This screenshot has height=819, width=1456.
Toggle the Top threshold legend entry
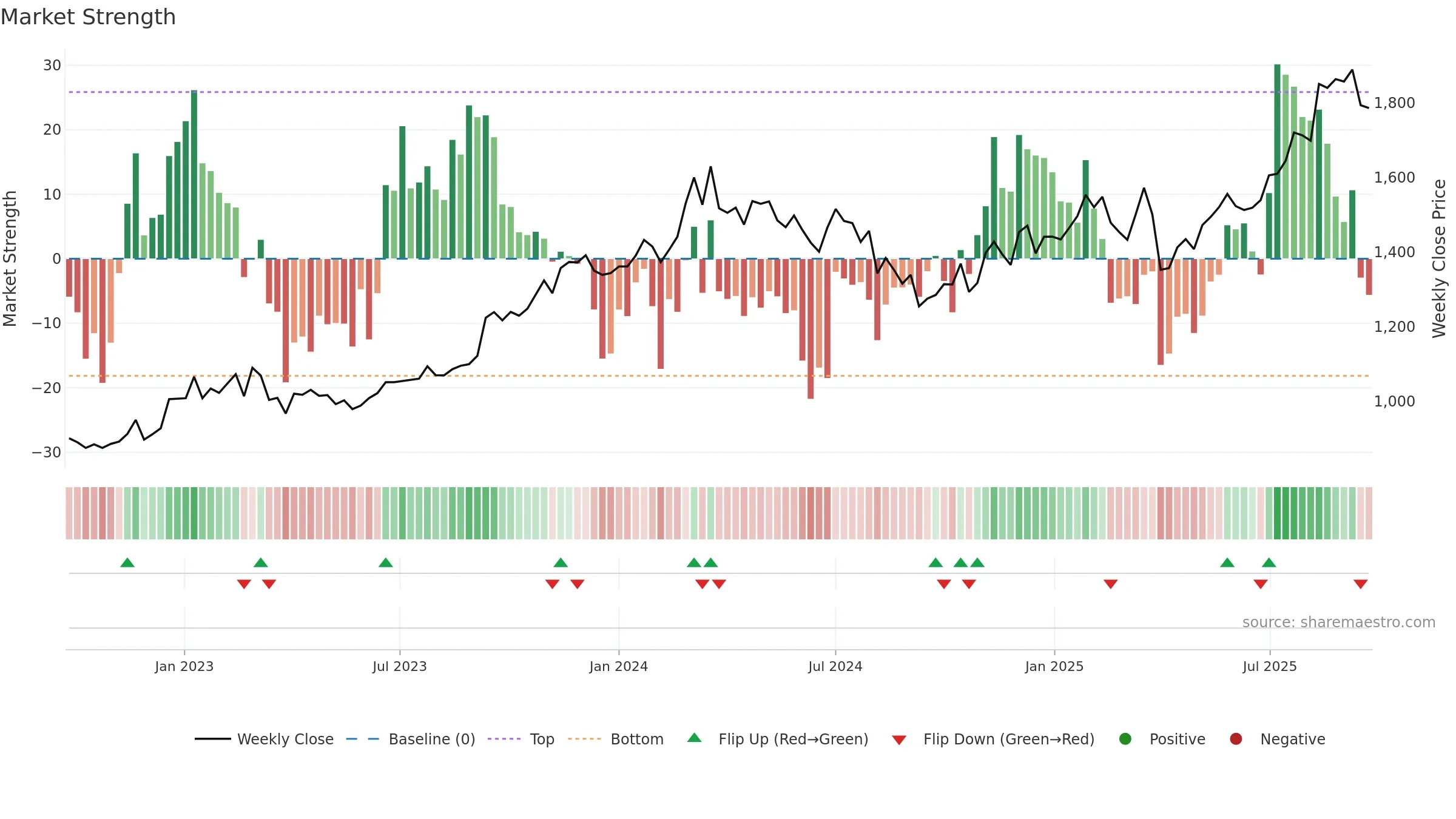coord(521,739)
